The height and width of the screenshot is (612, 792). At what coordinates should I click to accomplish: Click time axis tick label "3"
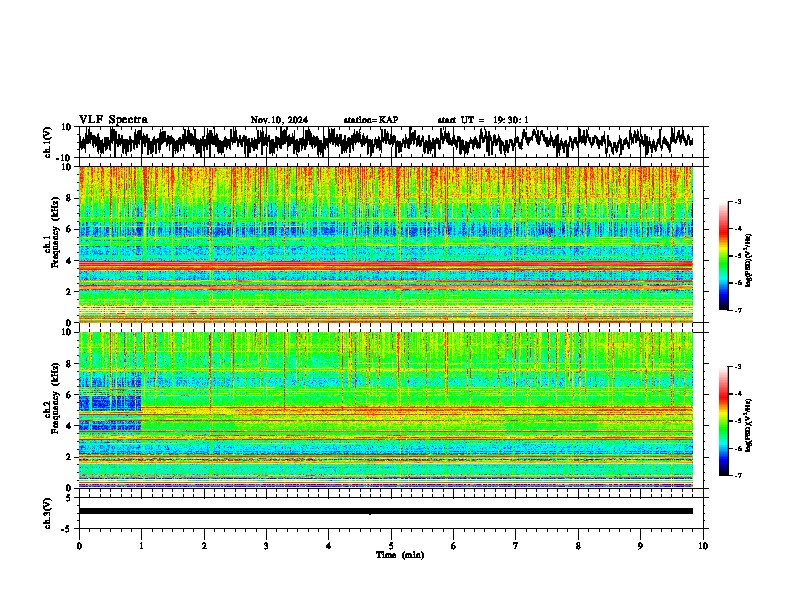point(266,546)
